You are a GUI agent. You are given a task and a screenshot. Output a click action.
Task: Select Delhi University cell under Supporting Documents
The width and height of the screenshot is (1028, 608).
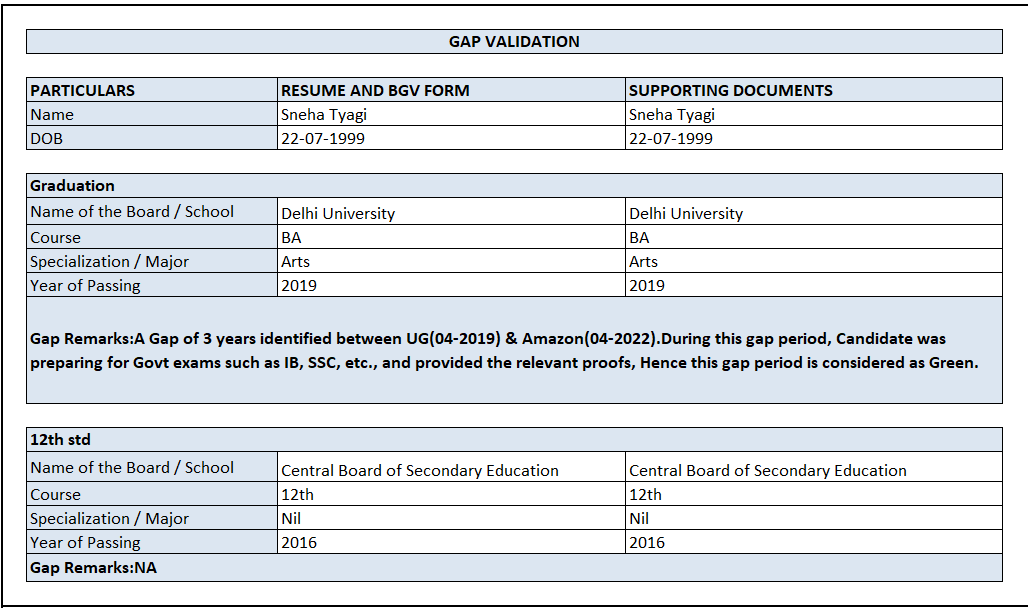814,211
